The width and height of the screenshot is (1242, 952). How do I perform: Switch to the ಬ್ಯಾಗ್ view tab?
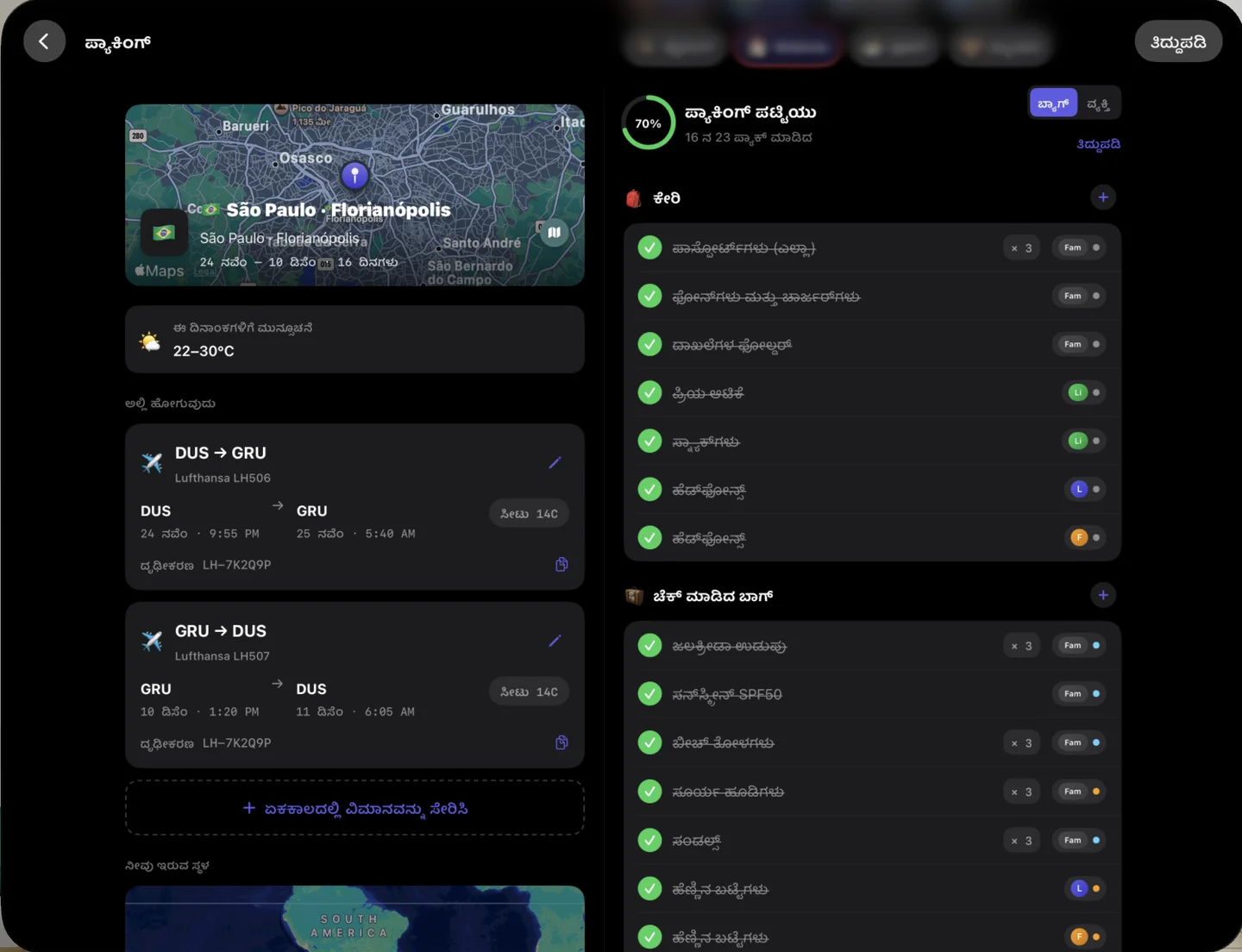pos(1053,103)
